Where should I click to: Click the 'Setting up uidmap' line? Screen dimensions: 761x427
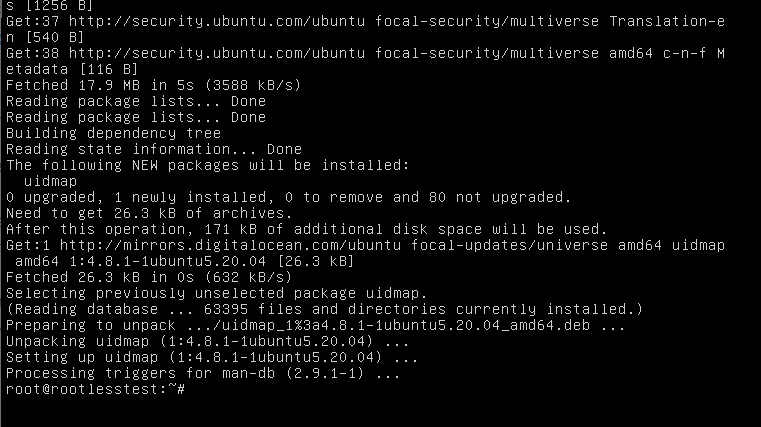[x=212, y=357]
